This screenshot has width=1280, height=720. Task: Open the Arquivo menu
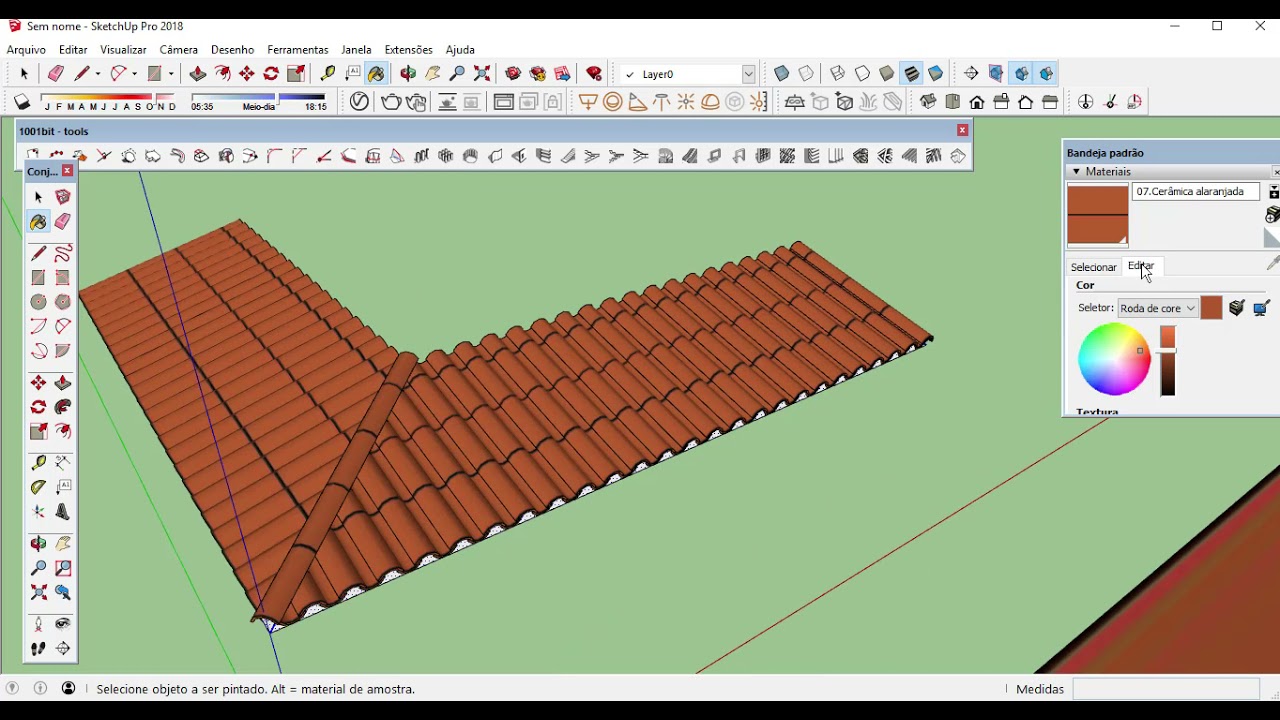[x=26, y=50]
